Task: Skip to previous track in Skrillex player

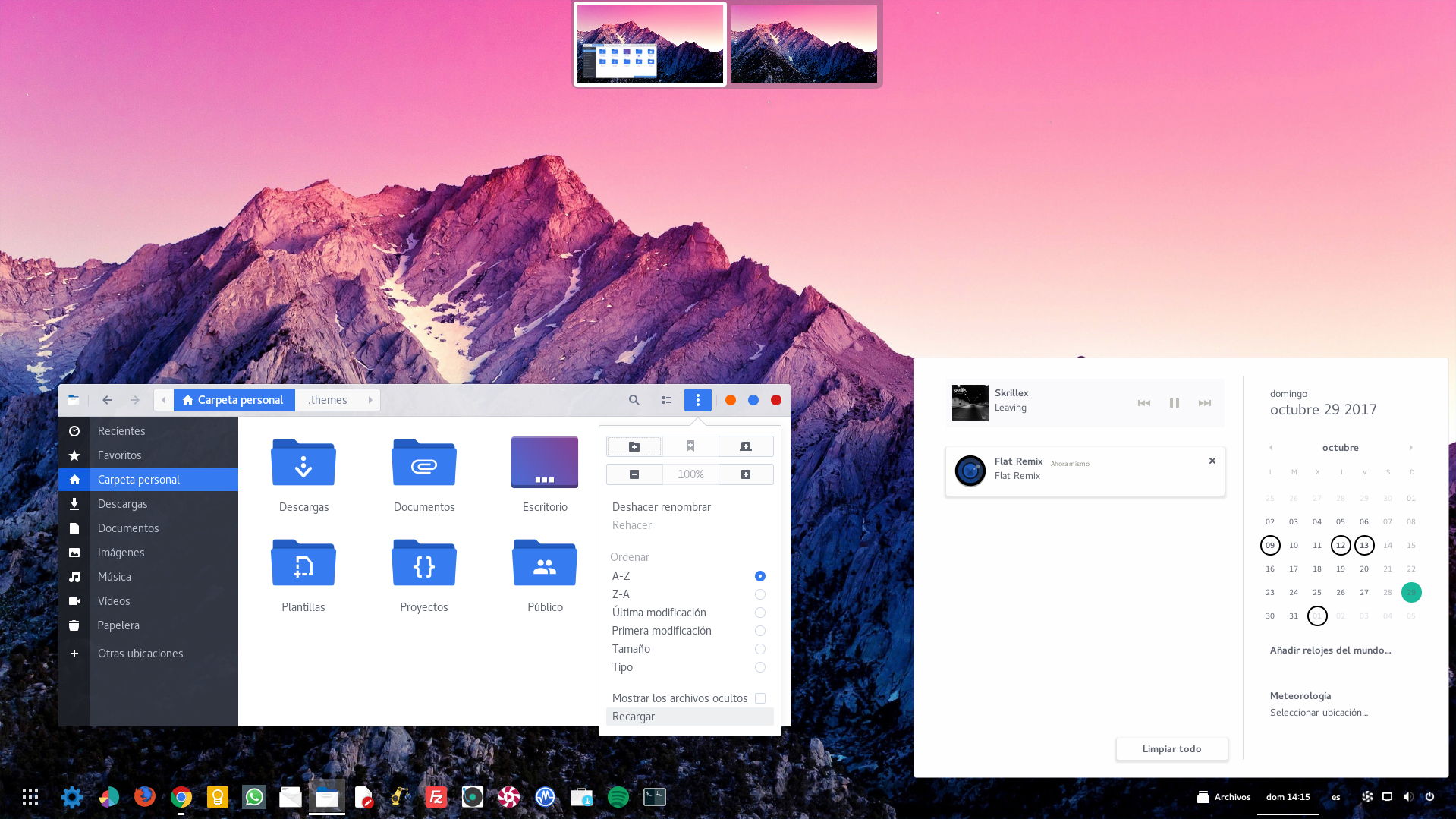Action: click(x=1144, y=403)
